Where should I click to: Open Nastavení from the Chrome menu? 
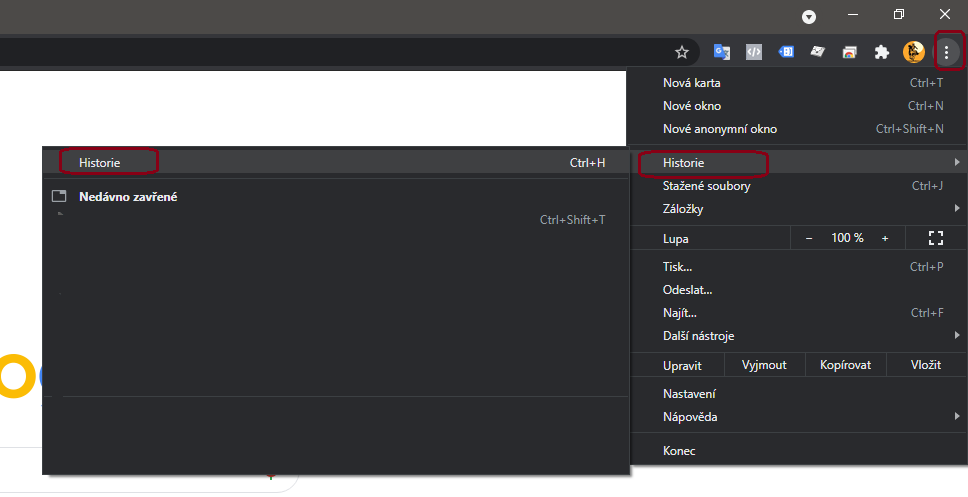point(689,394)
